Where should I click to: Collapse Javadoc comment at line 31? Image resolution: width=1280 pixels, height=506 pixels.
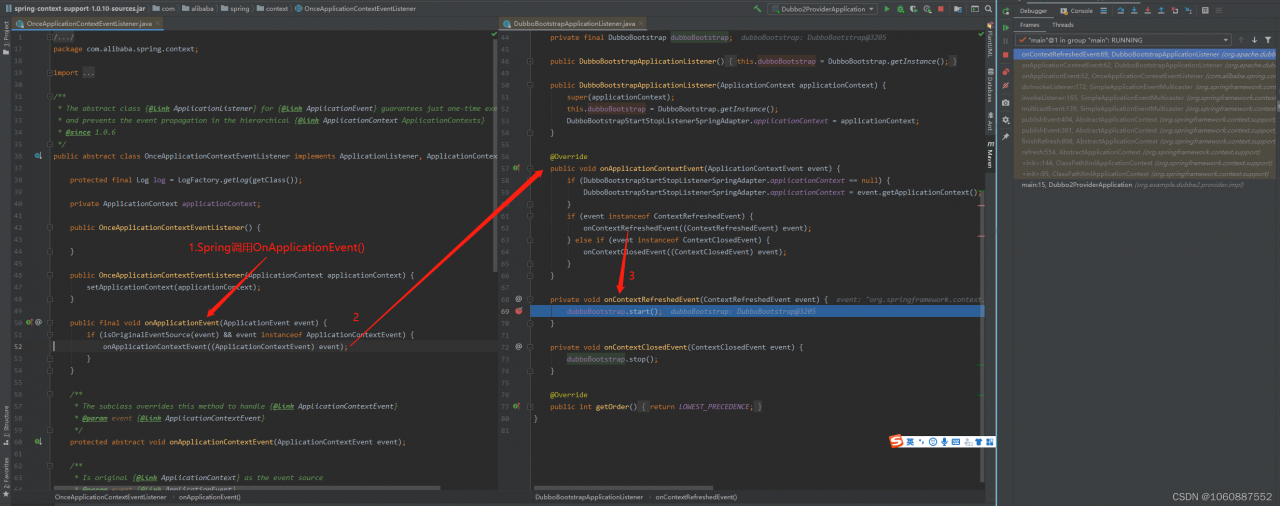[x=50, y=97]
